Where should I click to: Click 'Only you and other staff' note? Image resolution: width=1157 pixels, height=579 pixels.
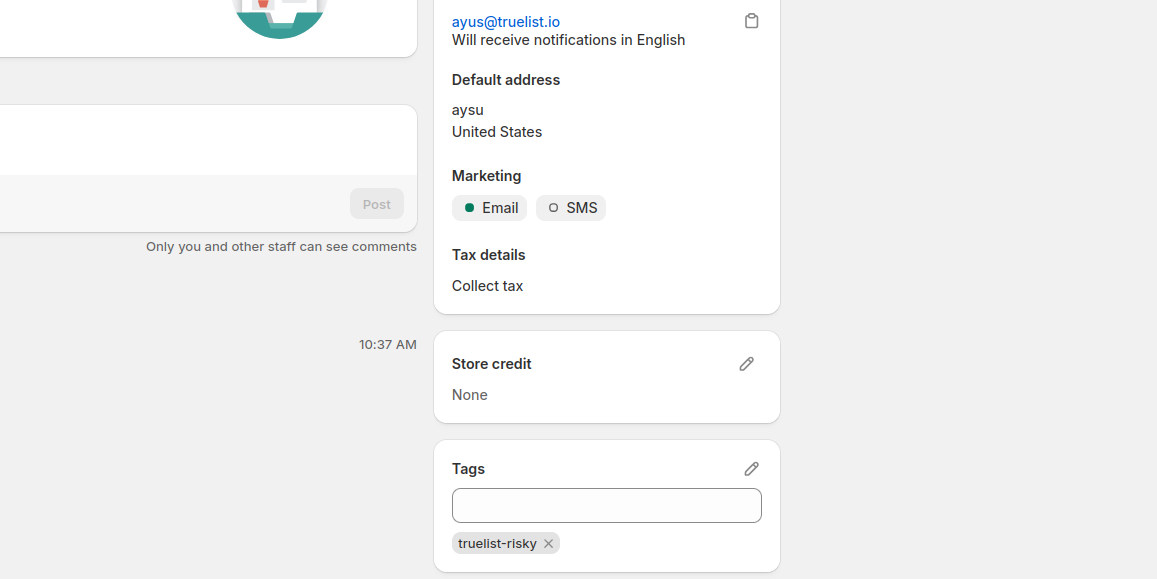[281, 247]
